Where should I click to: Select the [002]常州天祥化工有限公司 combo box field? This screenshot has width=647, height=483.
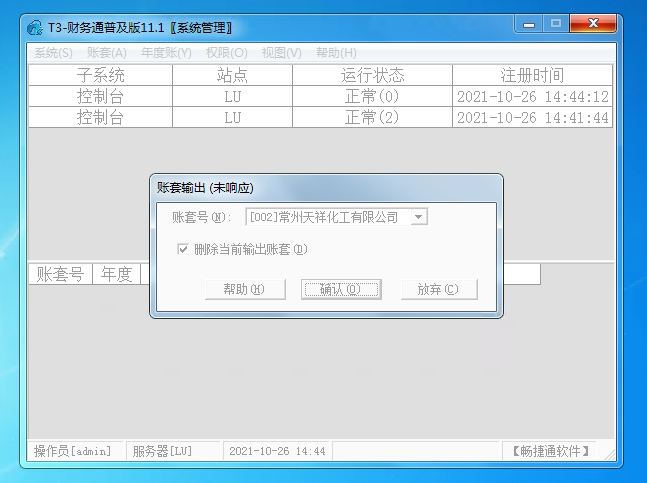point(336,217)
